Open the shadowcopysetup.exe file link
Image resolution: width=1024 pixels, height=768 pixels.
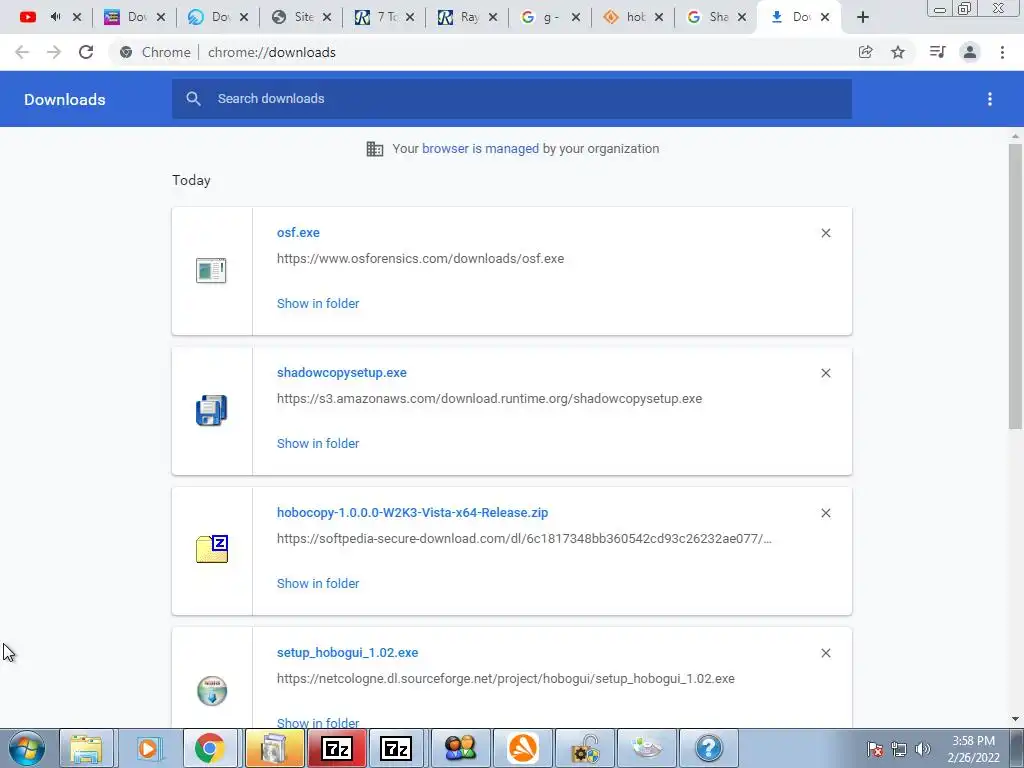coord(342,373)
